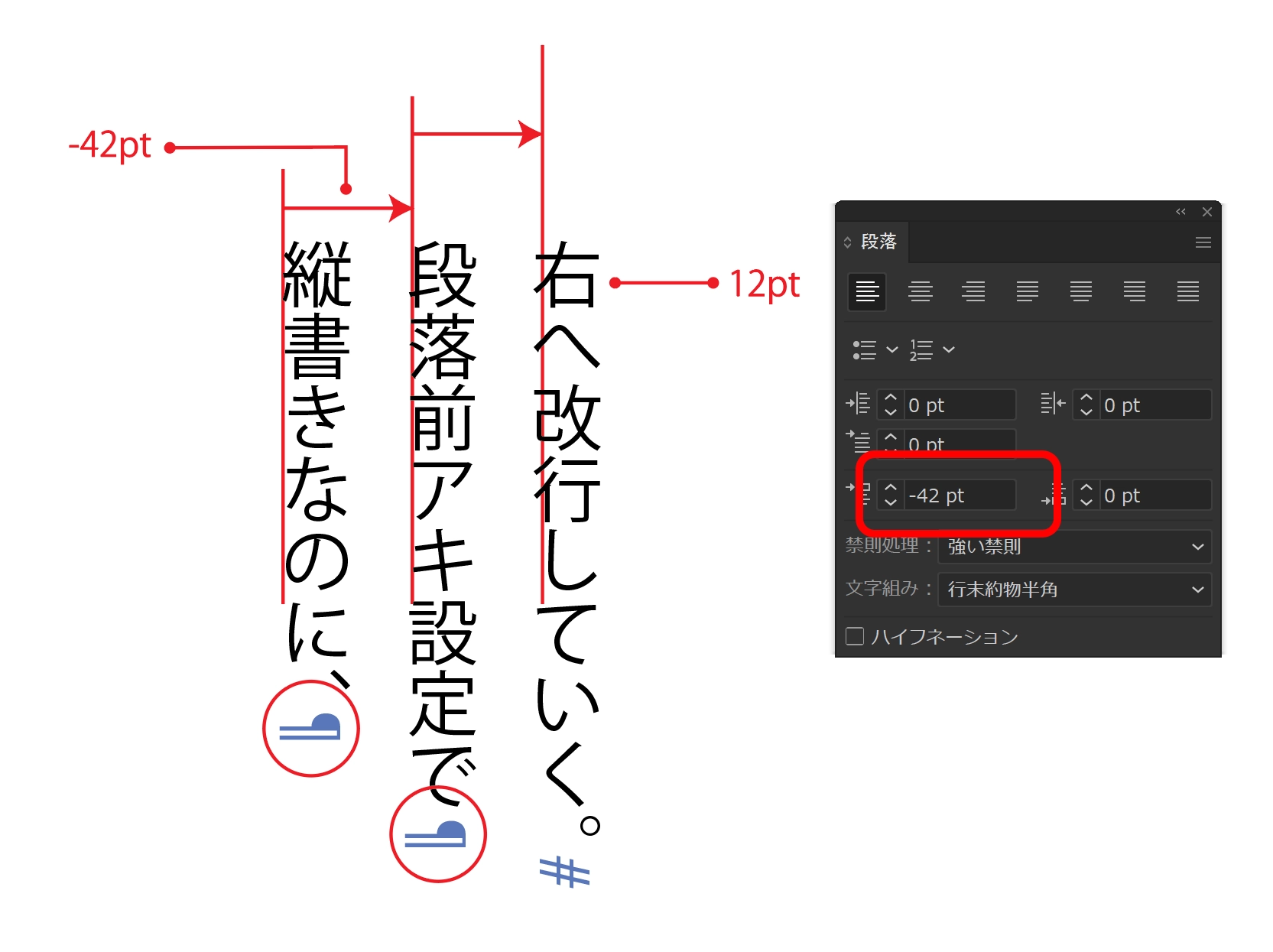
Task: Select the justify-all-lines icon
Action: (x=1189, y=291)
